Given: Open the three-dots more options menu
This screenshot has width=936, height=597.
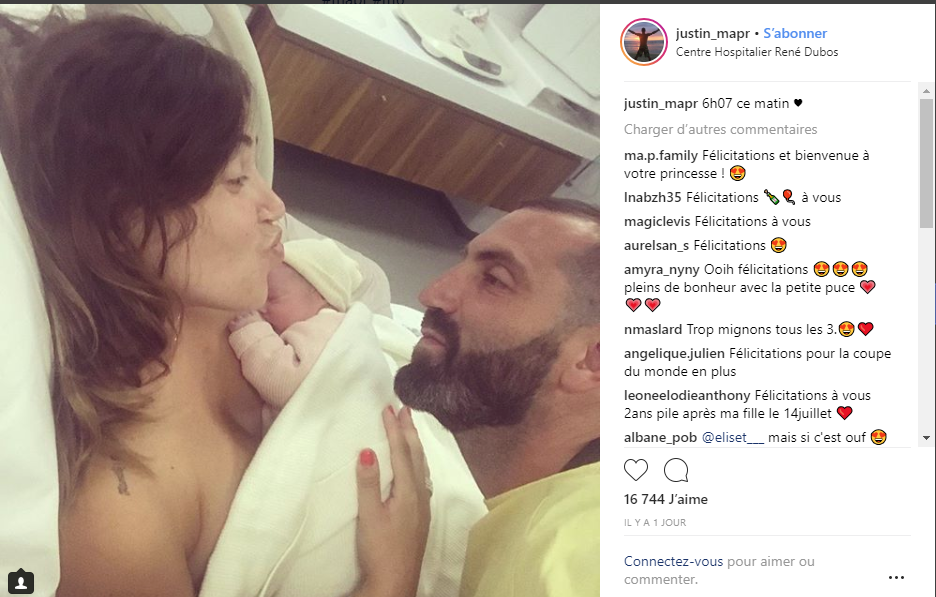Looking at the screenshot, I should (x=896, y=577).
